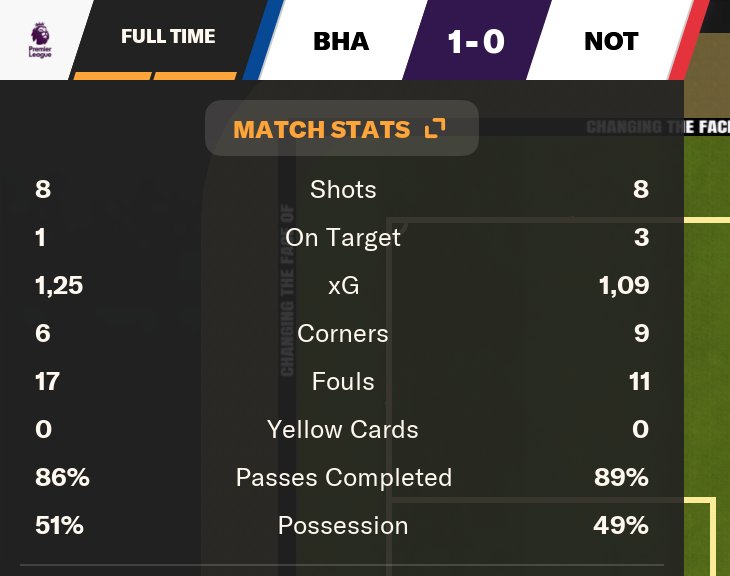The height and width of the screenshot is (576, 730).
Task: Select the Corners stat label
Action: click(343, 333)
